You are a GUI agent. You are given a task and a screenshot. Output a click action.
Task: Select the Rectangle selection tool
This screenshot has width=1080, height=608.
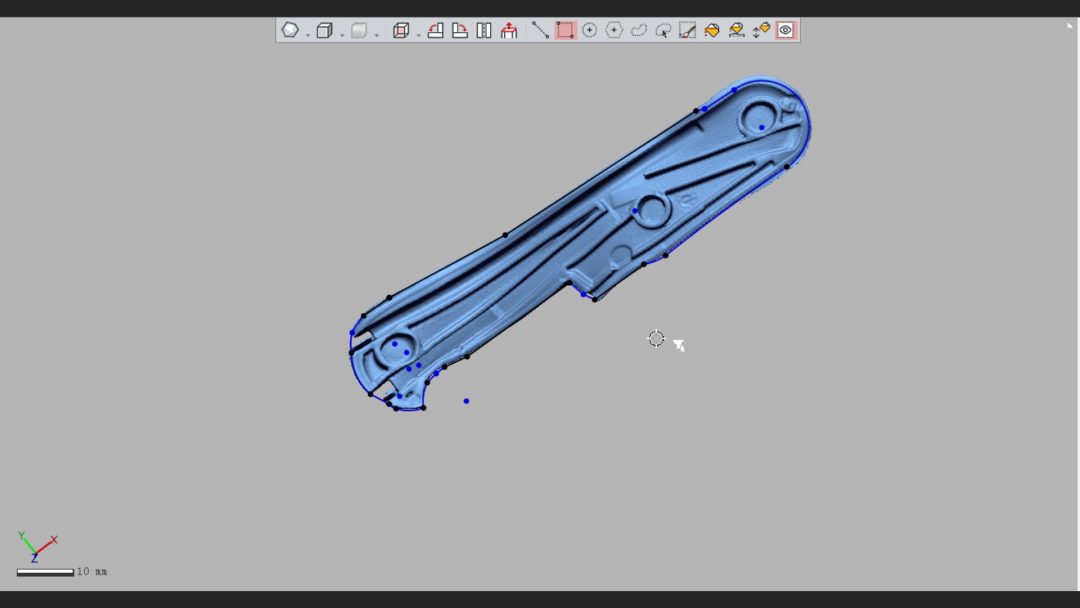pos(564,30)
